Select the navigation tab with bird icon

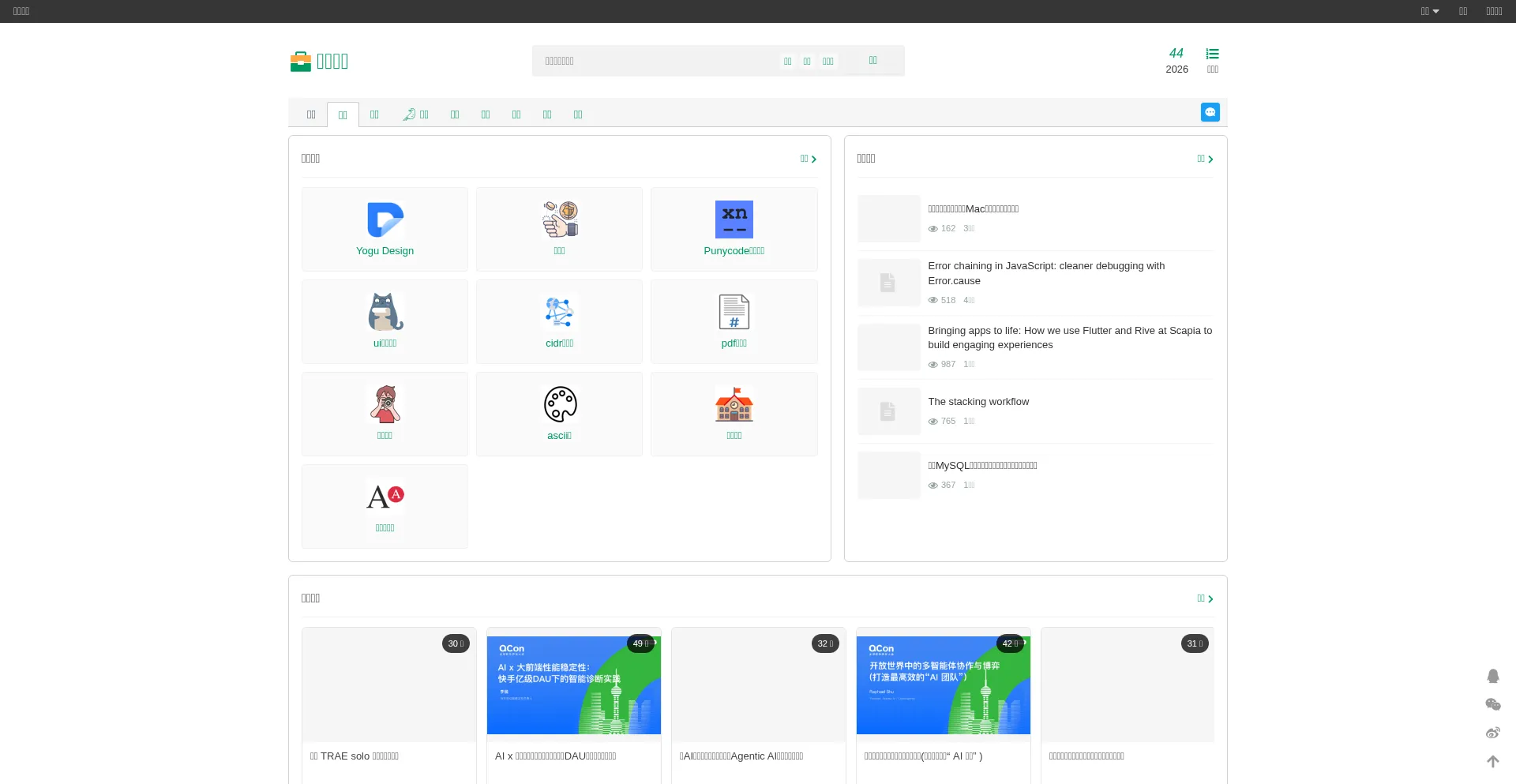pyautogui.click(x=415, y=114)
